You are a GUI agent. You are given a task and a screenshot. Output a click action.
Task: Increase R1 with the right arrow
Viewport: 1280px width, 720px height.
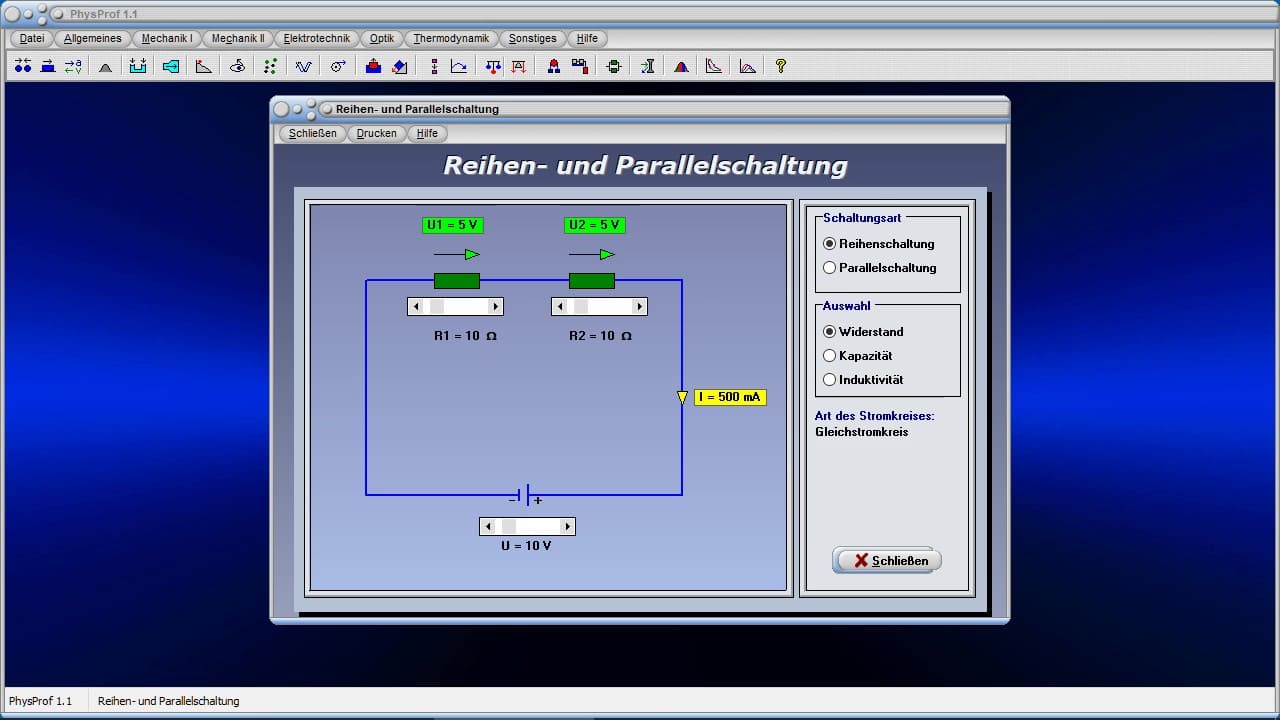tap(494, 307)
